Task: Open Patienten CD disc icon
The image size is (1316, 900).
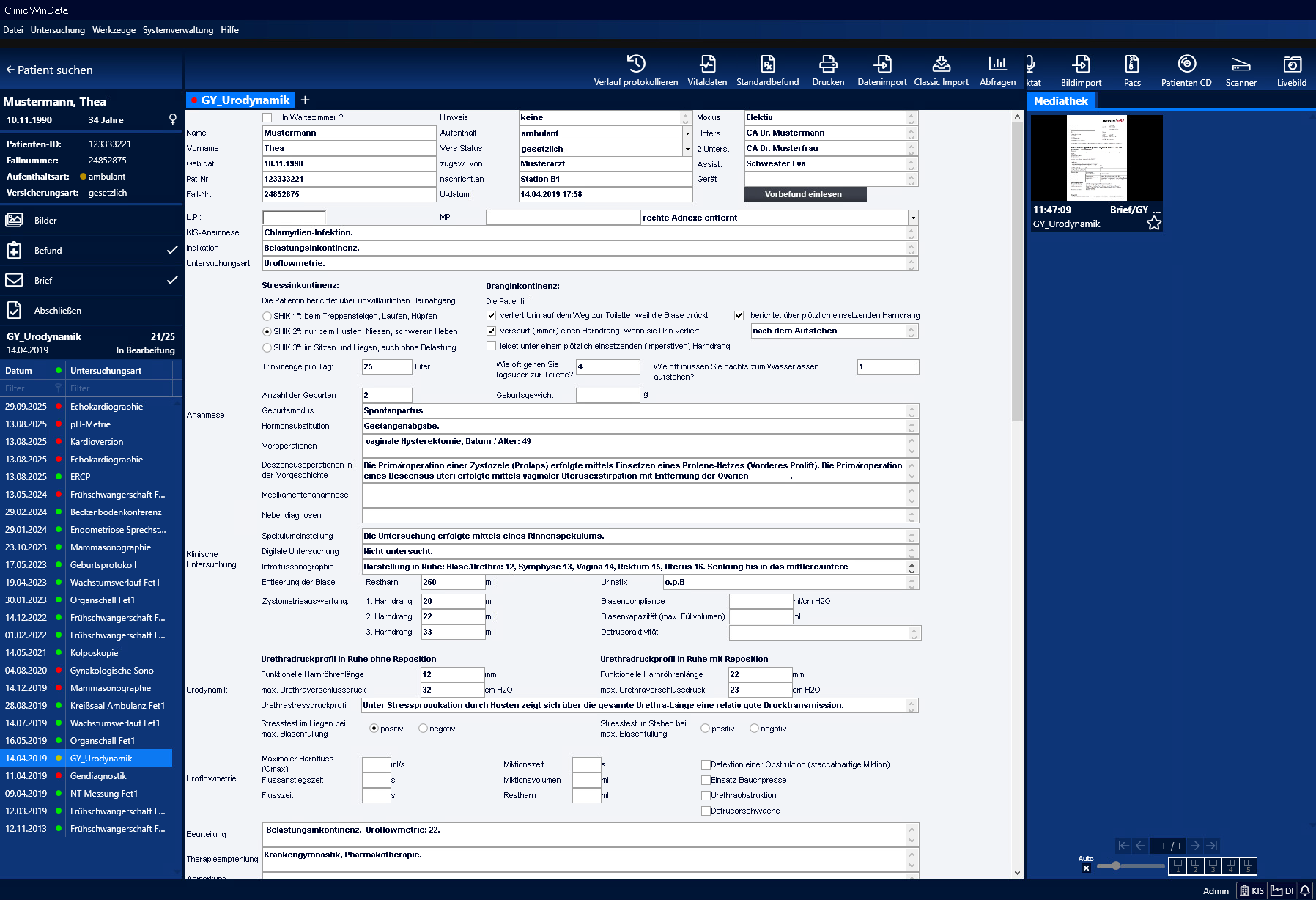Action: coord(1186,64)
